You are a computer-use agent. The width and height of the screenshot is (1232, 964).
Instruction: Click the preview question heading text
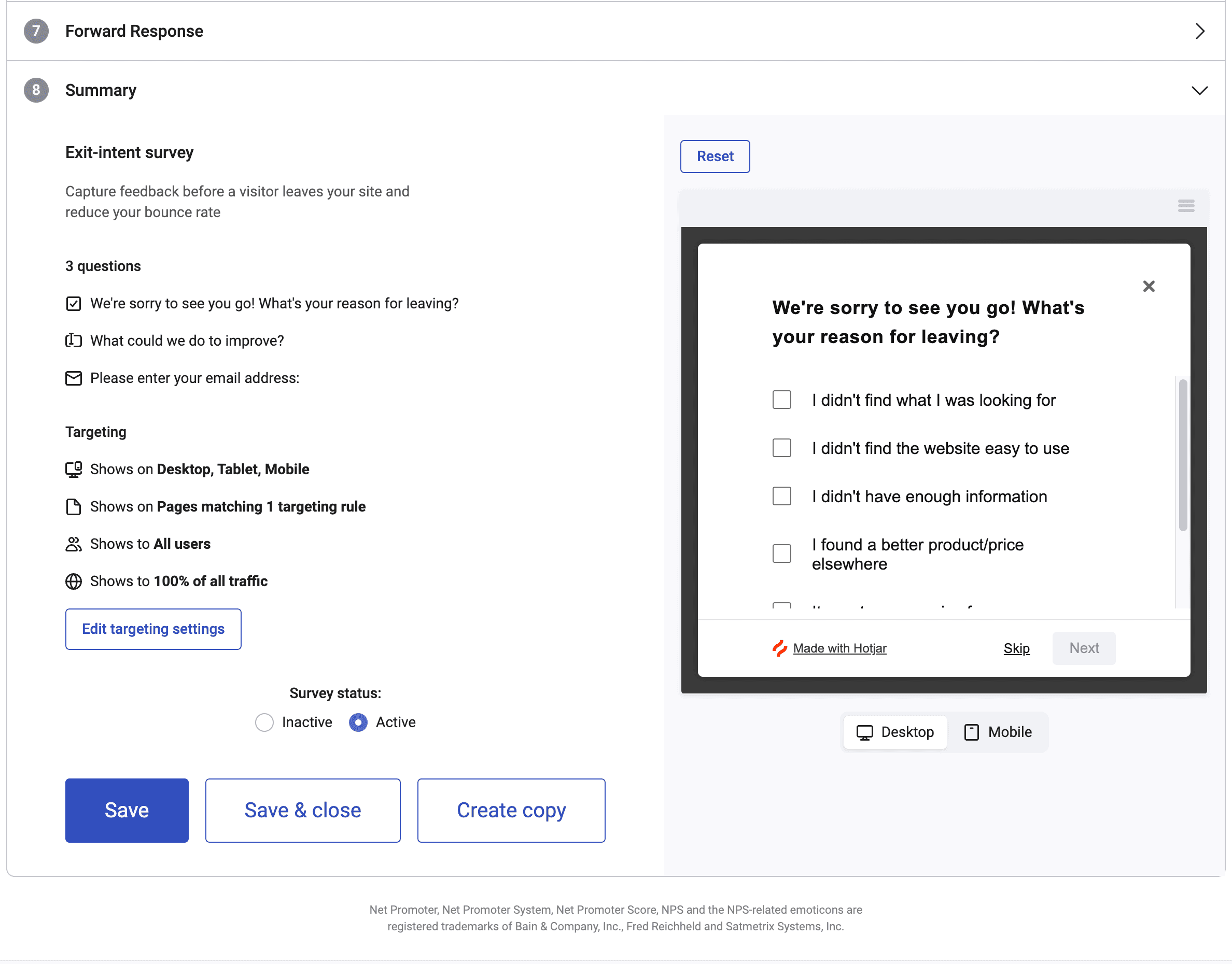pos(928,322)
